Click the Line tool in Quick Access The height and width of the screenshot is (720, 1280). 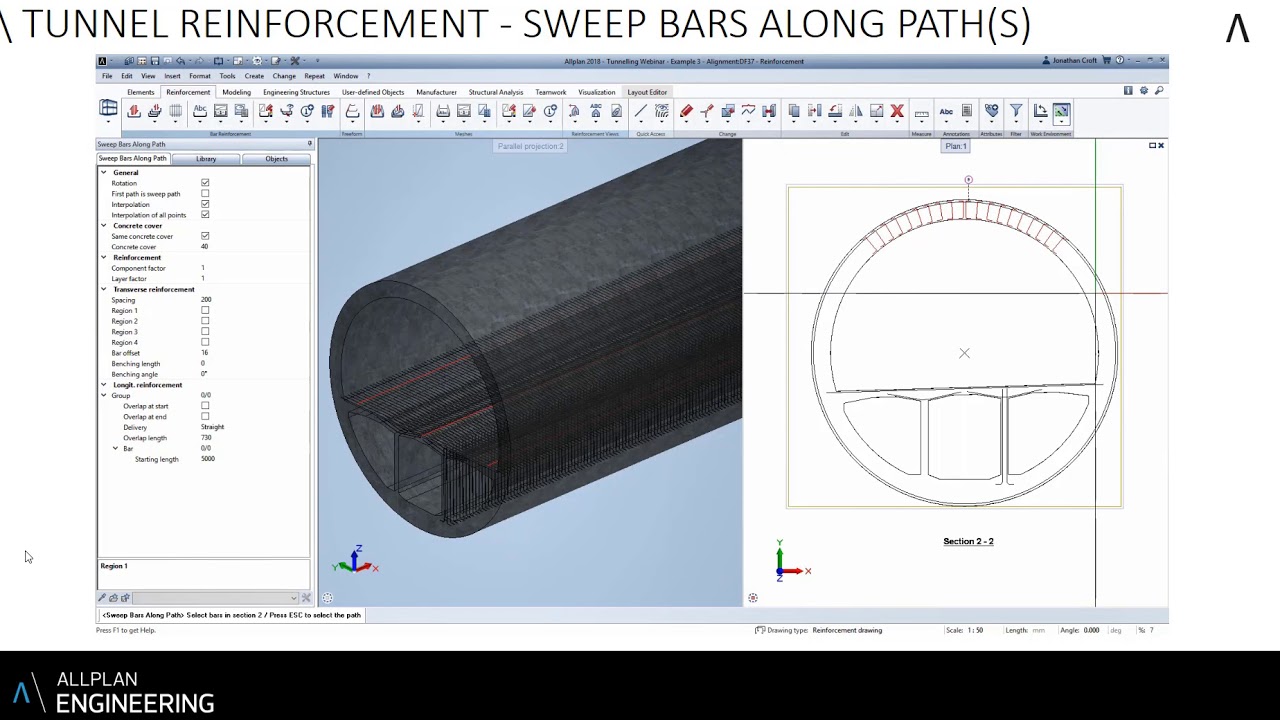(640, 111)
